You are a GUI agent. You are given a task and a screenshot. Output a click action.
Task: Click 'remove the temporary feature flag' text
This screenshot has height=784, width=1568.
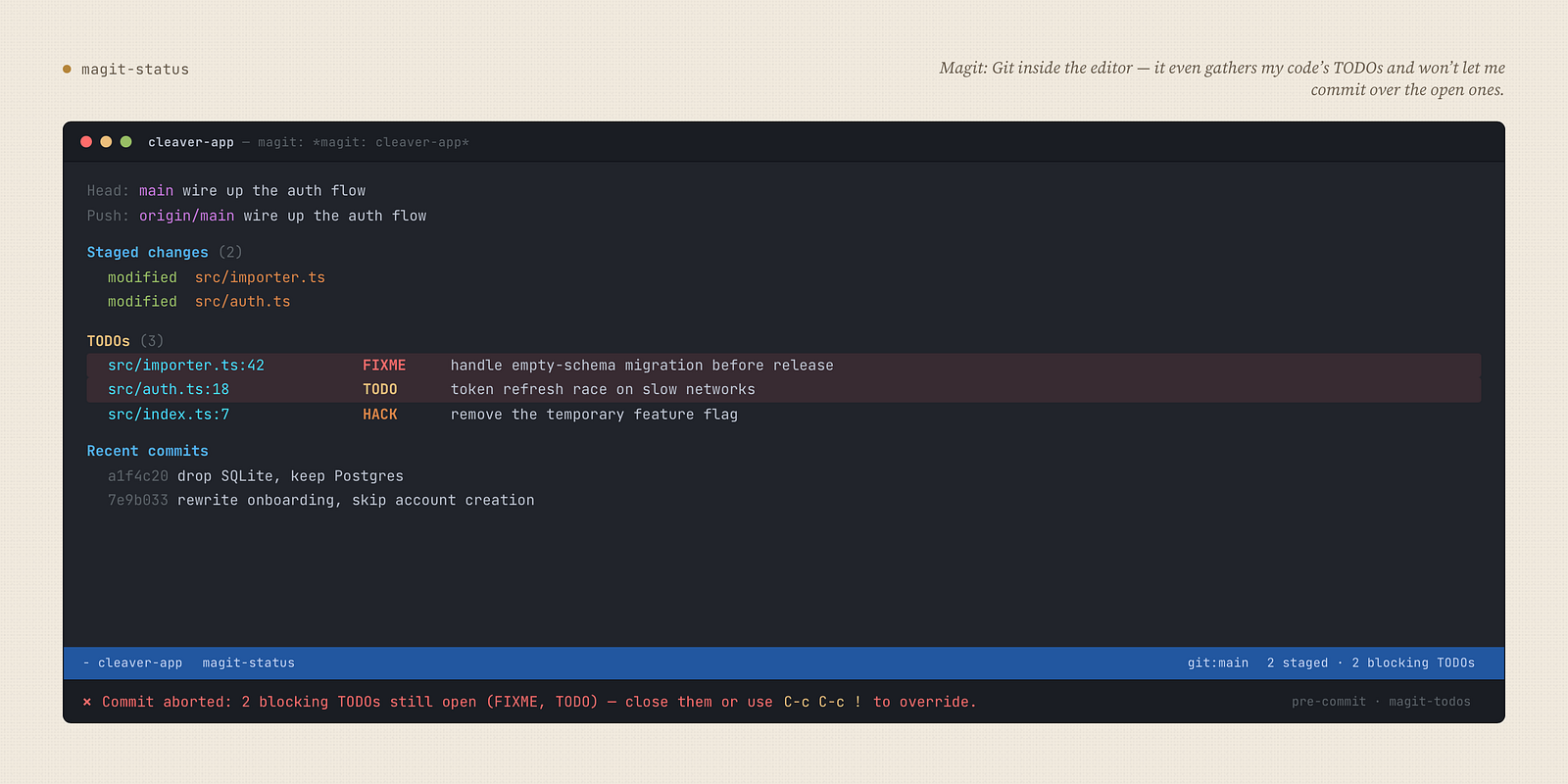[594, 415]
